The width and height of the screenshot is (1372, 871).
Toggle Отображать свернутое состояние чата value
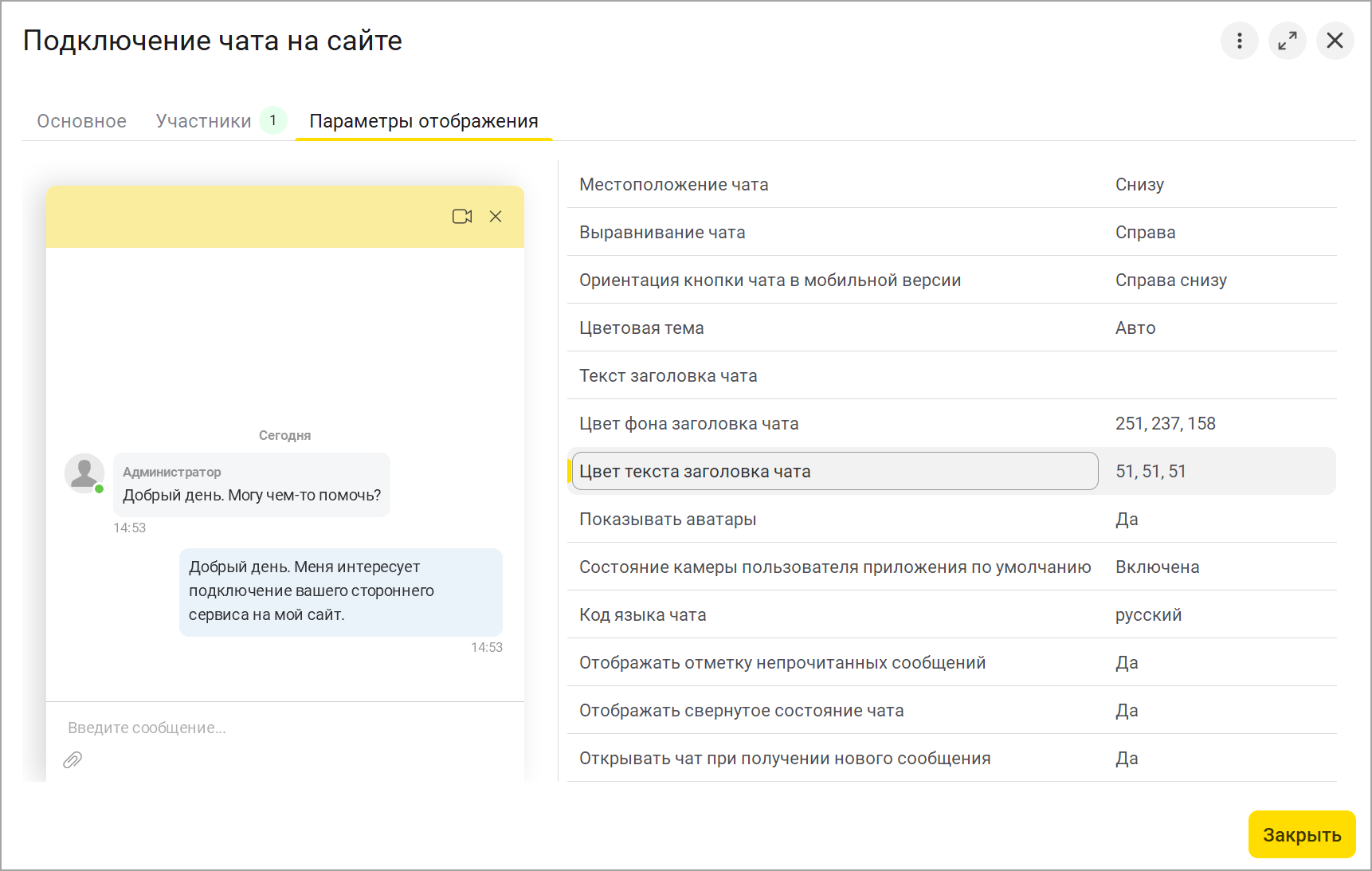tap(1127, 711)
